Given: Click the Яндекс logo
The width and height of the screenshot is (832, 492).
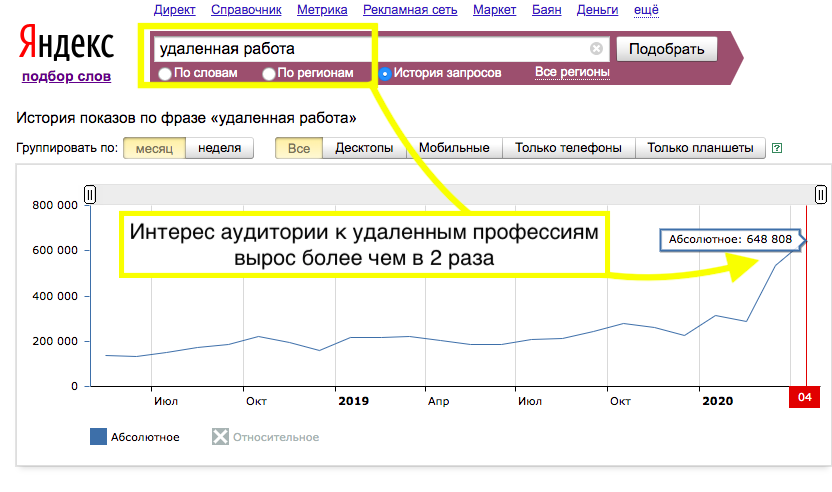Looking at the screenshot, I should click(x=66, y=42).
